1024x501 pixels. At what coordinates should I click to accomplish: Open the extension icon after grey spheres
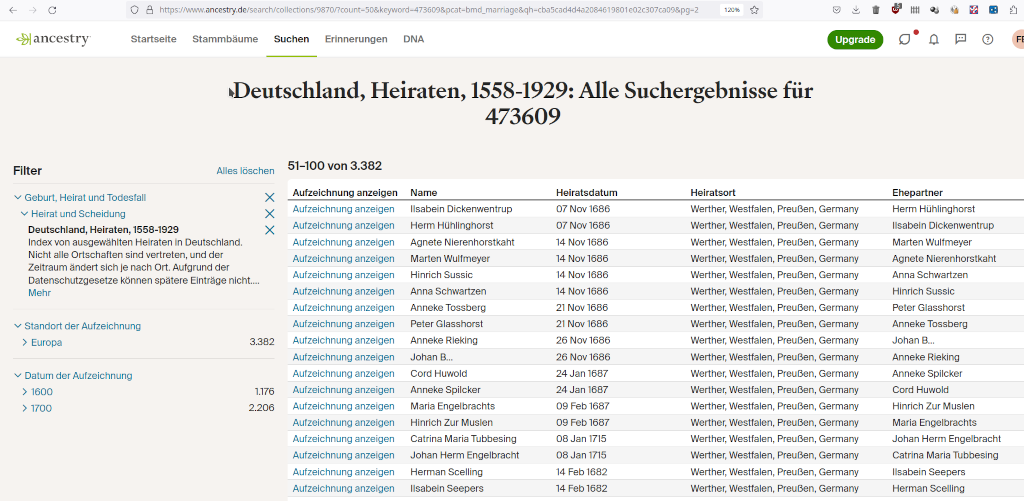point(954,10)
